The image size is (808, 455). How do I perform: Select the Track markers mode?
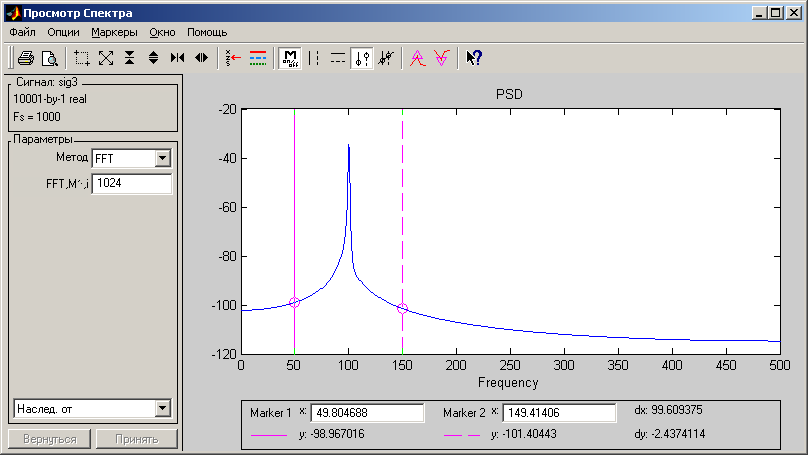[362, 58]
